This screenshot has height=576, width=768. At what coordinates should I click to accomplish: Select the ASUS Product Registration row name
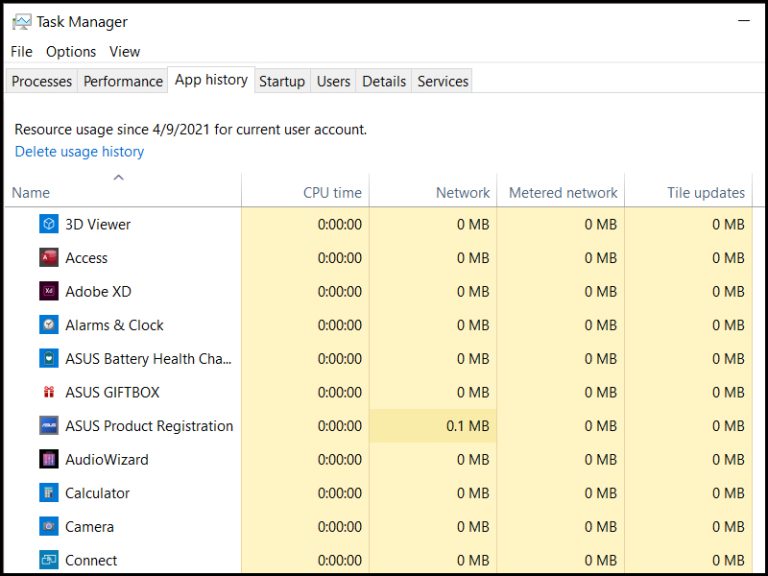[149, 426]
